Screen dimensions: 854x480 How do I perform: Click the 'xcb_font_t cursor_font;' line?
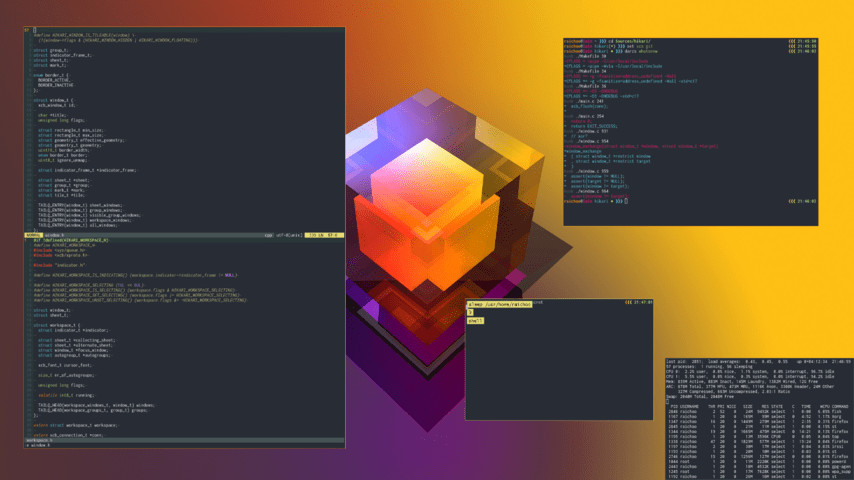point(65,365)
